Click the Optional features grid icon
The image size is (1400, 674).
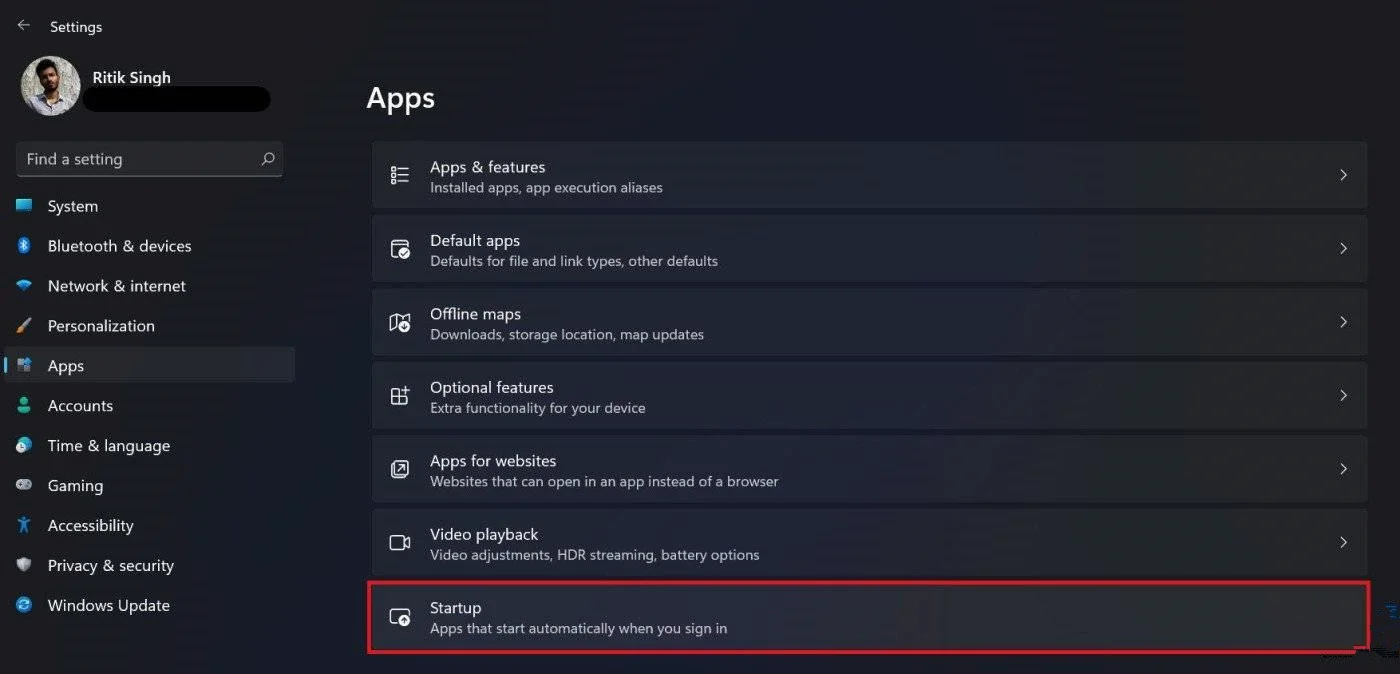point(400,396)
